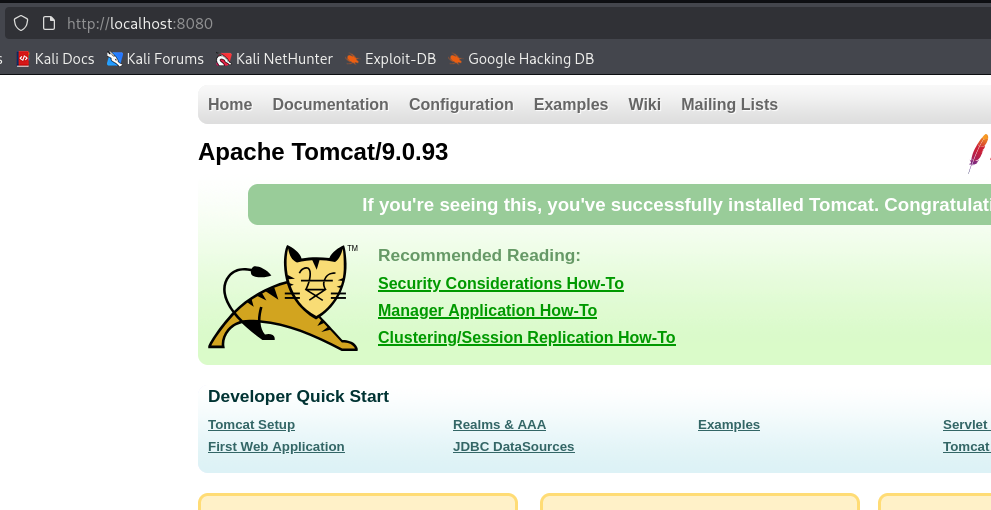Viewport: 991px width, 510px height.
Task: Click the successfully installed Tomcat banner
Action: tap(619, 205)
